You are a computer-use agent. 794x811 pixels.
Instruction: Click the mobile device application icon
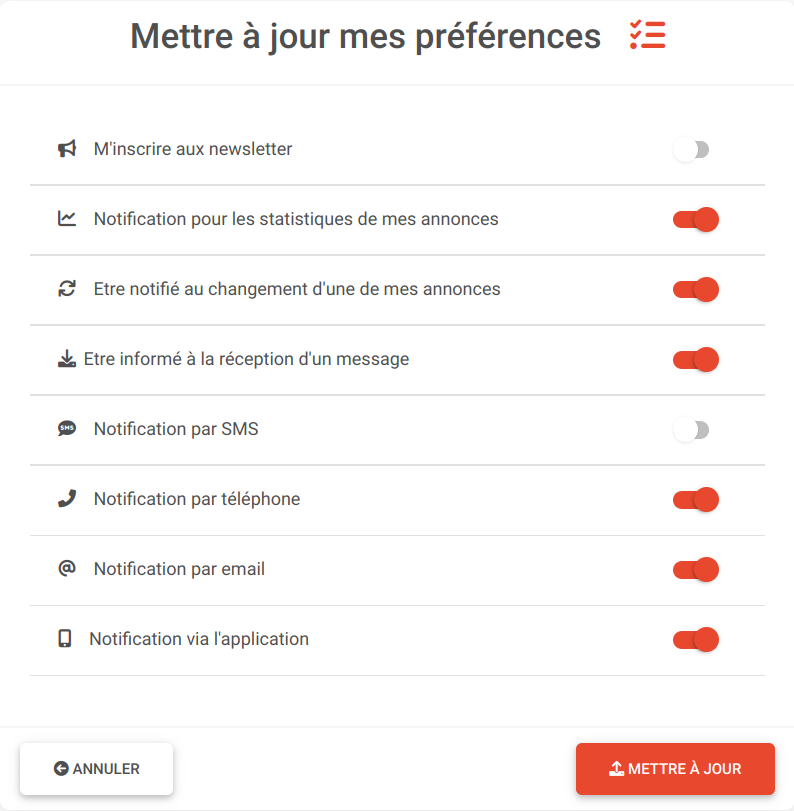point(65,639)
